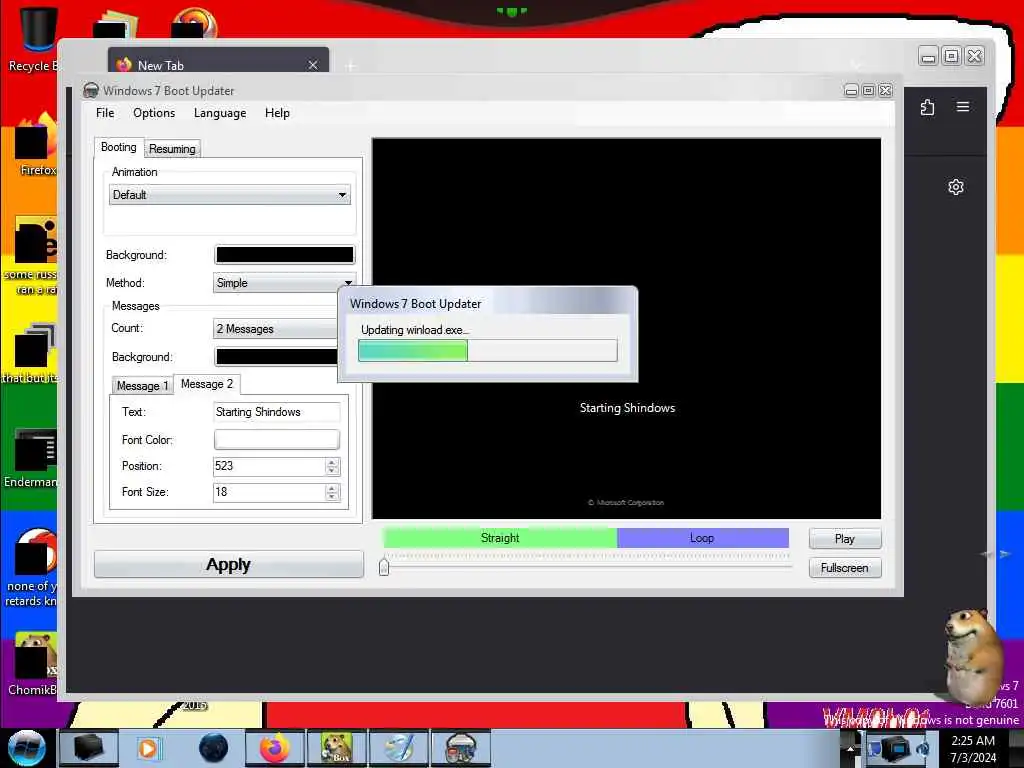Open the Windows Start orb
Image resolution: width=1024 pixels, height=768 pixels.
click(27, 748)
